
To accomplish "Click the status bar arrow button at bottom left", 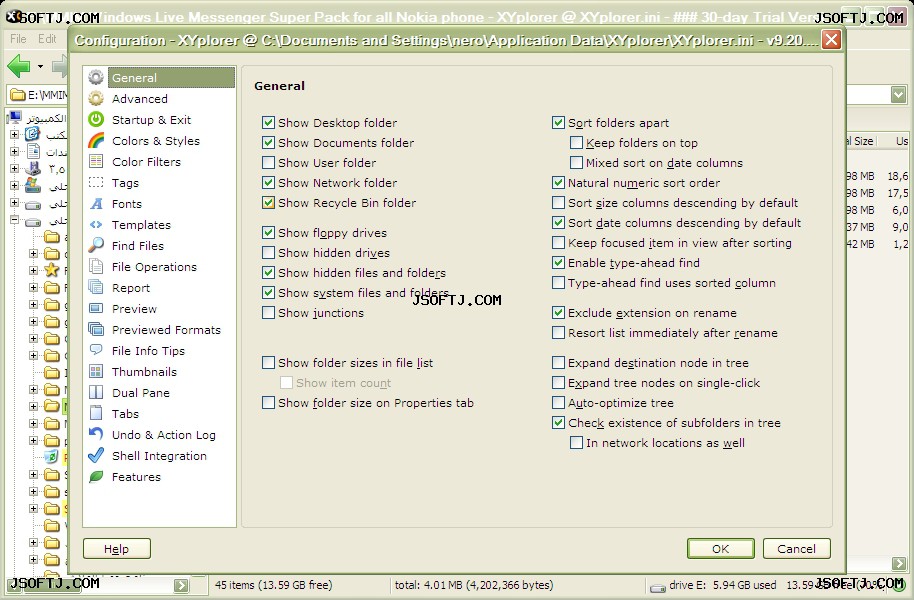I will pyautogui.click(x=181, y=585).
